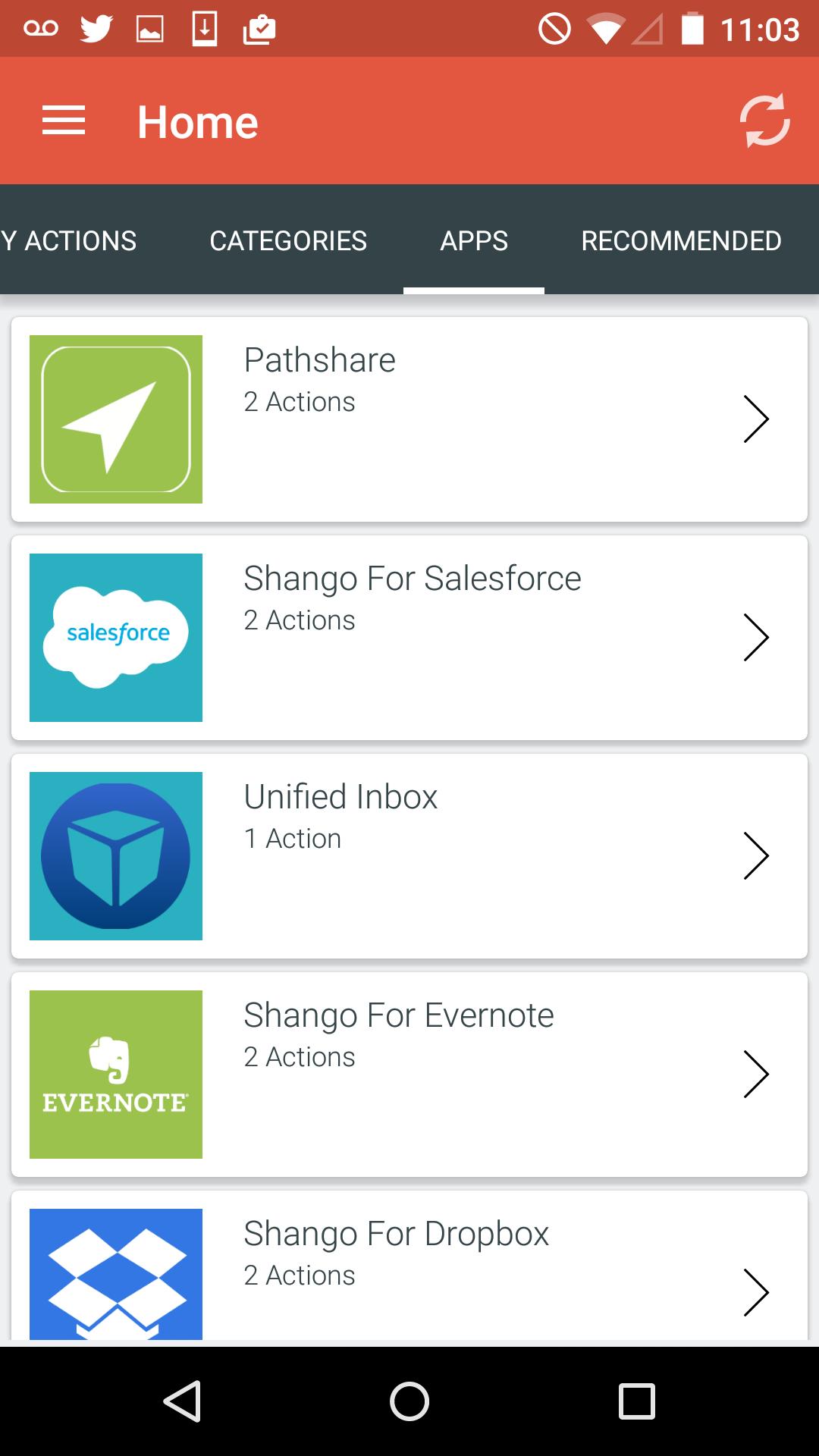819x1456 pixels.
Task: Expand Pathshare with its chevron arrow
Action: click(x=756, y=419)
